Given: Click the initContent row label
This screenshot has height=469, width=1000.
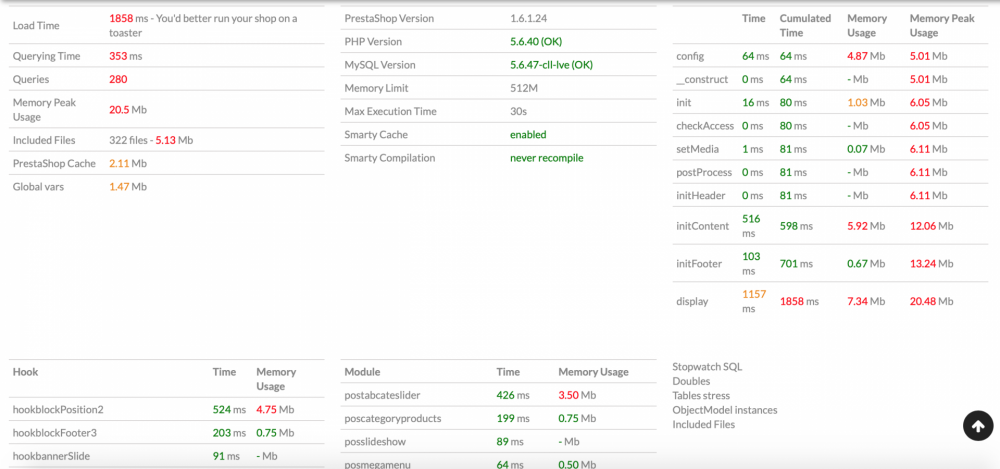Looking at the screenshot, I should click(x=702, y=226).
